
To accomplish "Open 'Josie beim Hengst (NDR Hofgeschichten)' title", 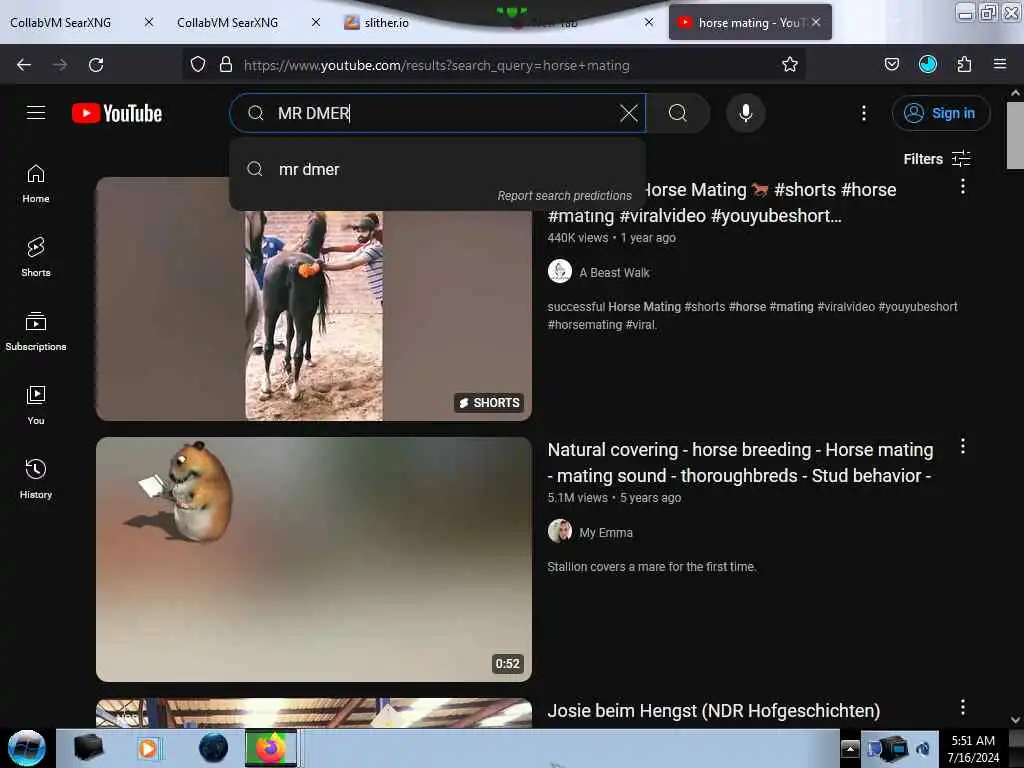I will 713,711.
